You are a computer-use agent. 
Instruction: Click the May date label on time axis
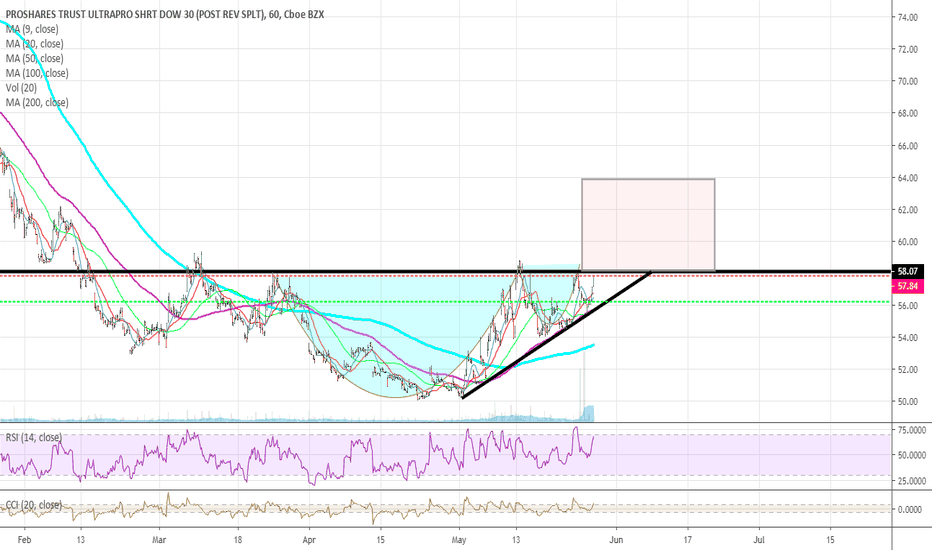(x=459, y=540)
